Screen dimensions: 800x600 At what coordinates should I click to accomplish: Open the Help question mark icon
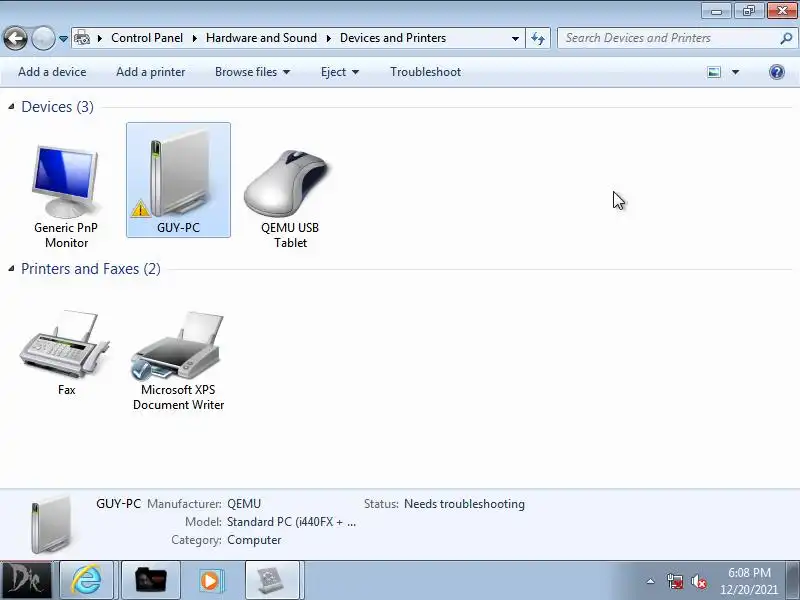pyautogui.click(x=777, y=72)
